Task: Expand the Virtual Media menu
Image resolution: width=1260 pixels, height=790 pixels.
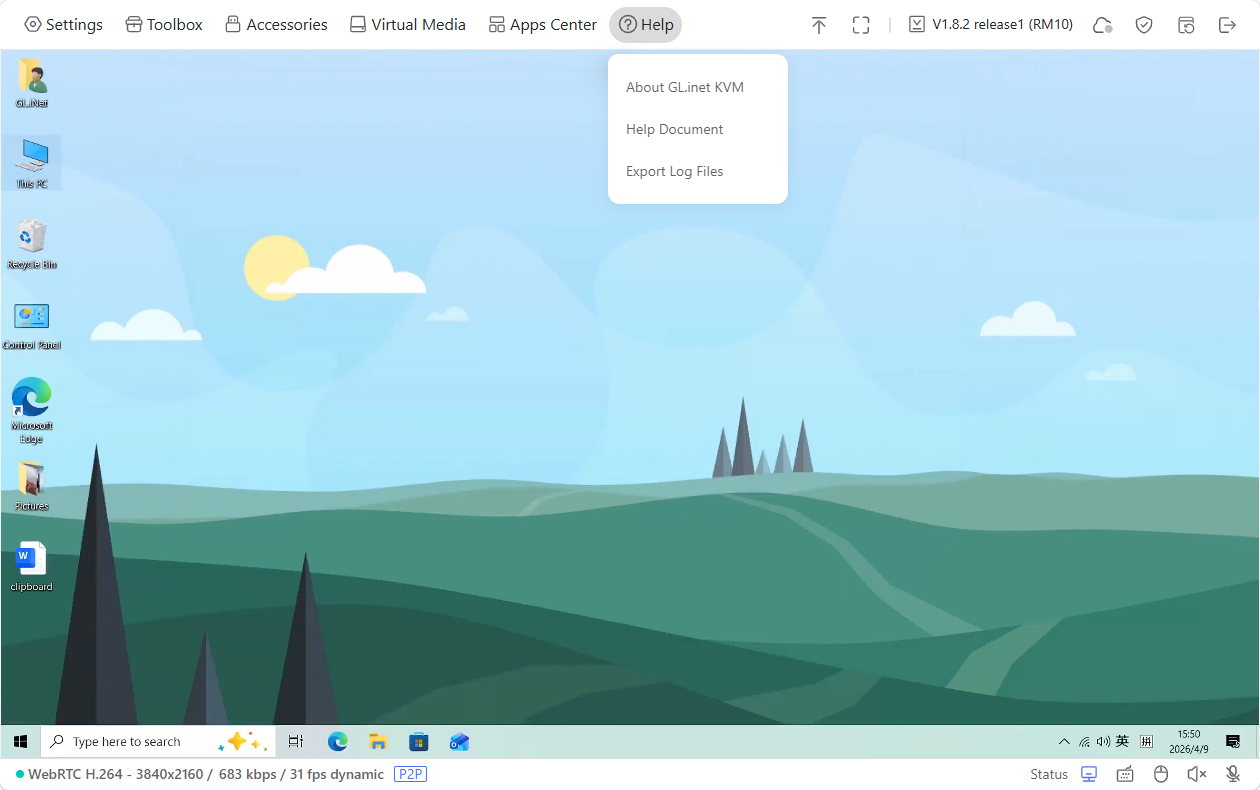Action: [407, 25]
